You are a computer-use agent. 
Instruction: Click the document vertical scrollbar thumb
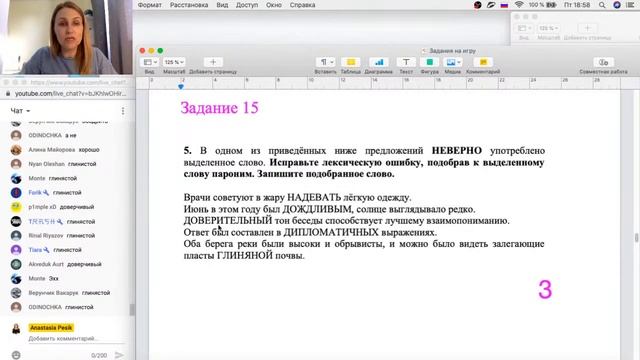tap(637, 238)
